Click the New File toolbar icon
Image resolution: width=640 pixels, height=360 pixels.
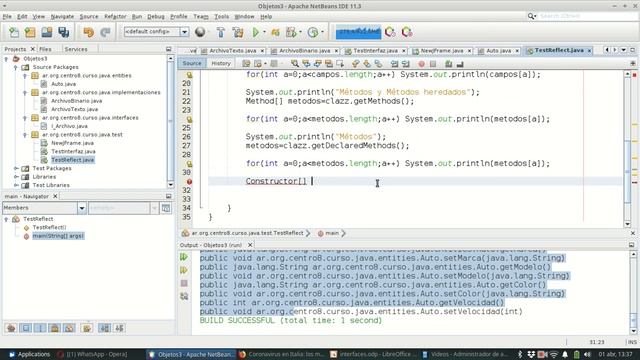click(x=14, y=32)
